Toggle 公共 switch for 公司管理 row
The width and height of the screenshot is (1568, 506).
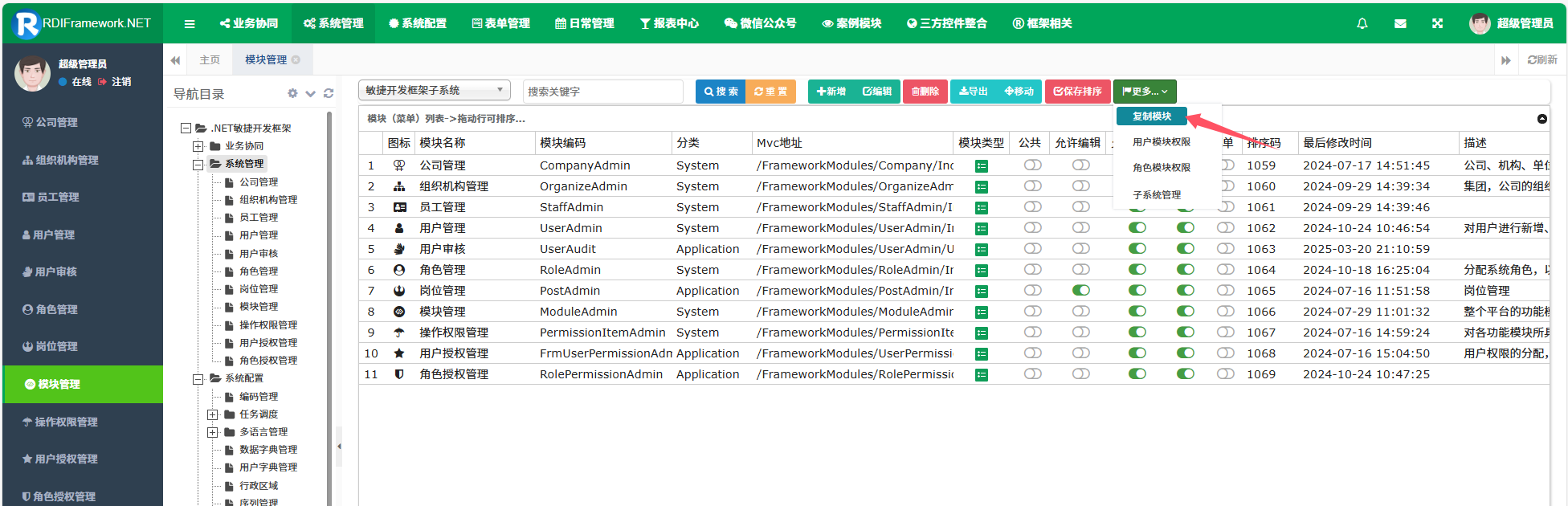click(x=1033, y=165)
